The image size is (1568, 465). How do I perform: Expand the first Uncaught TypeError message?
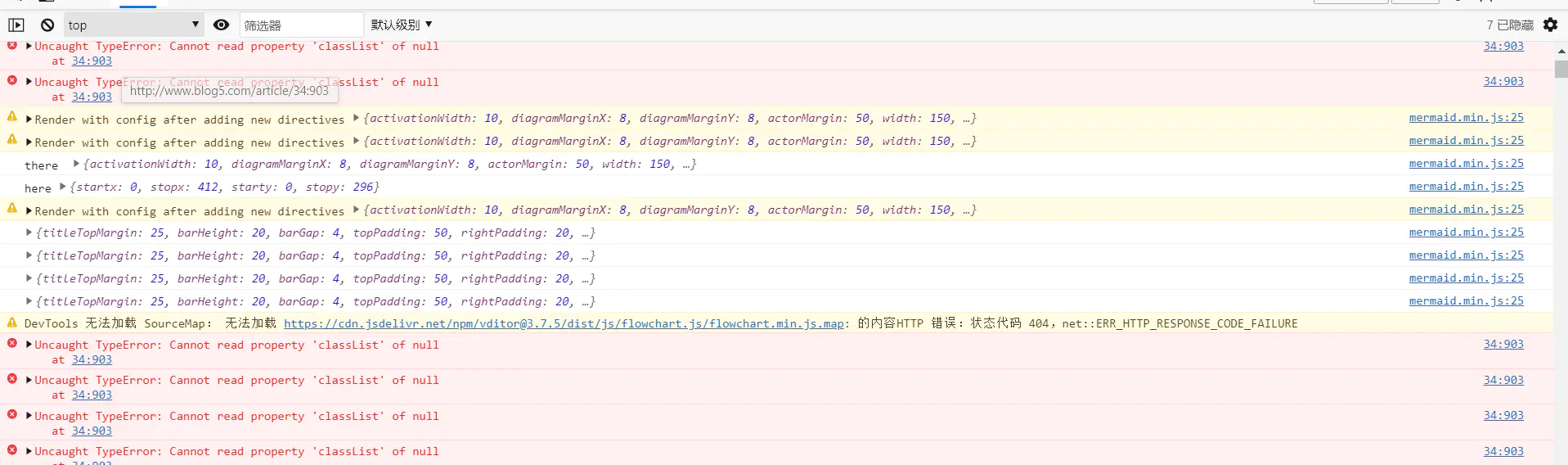coord(29,47)
